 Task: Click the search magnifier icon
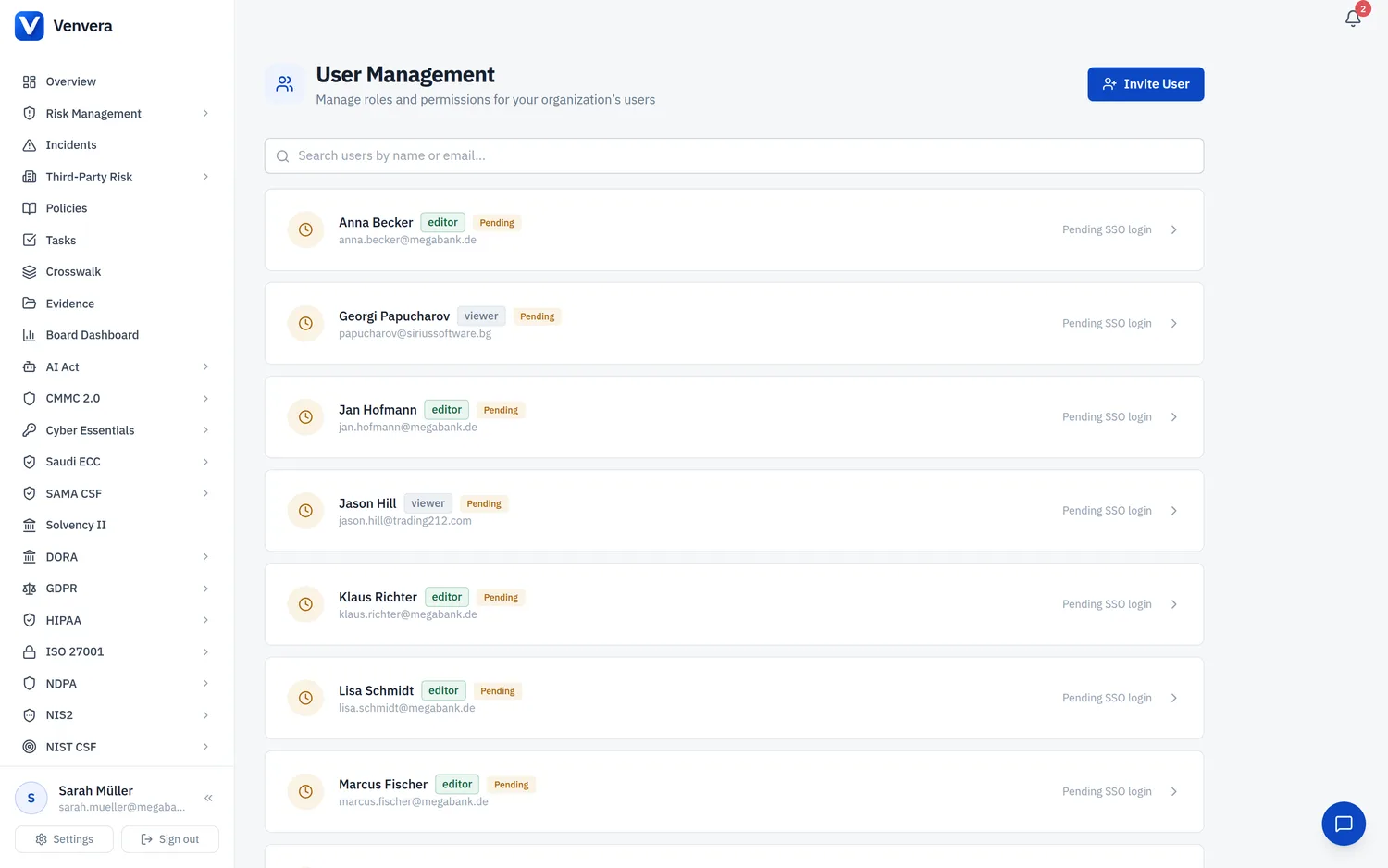point(283,156)
